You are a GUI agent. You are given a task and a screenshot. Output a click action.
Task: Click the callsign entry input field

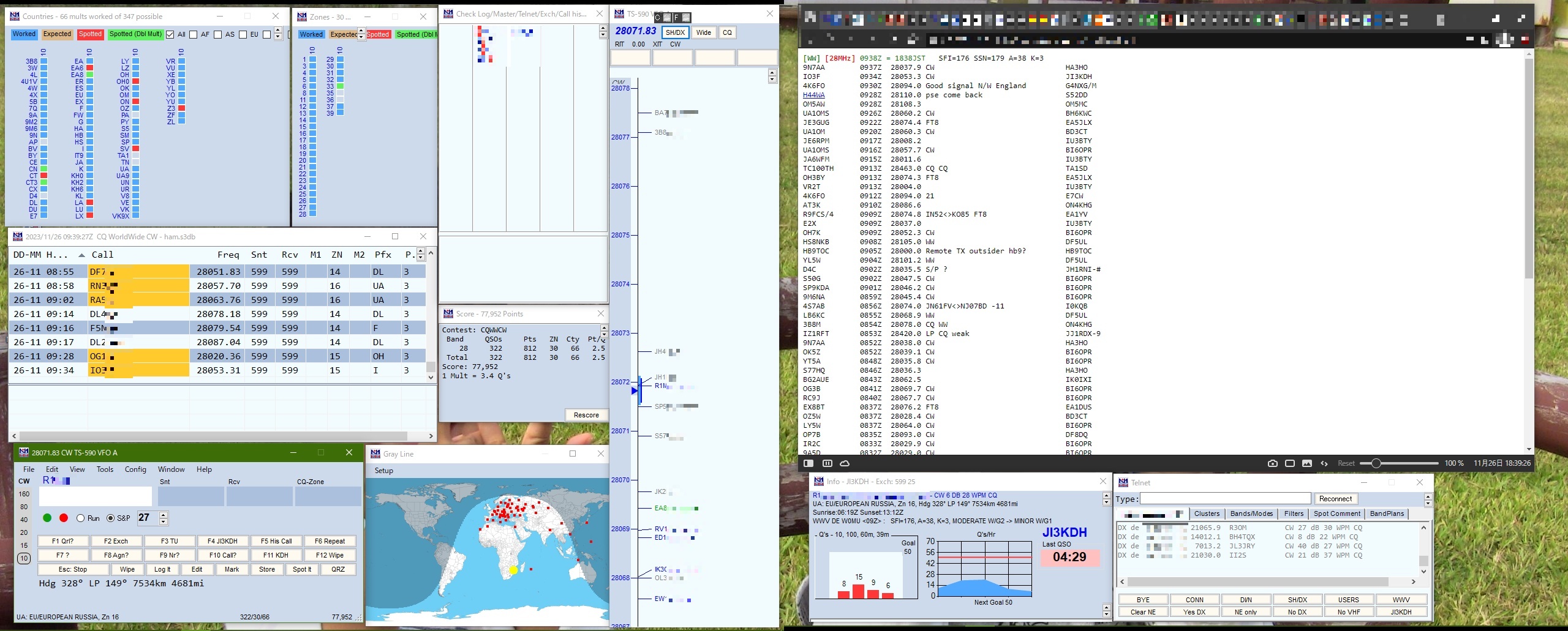coord(95,496)
